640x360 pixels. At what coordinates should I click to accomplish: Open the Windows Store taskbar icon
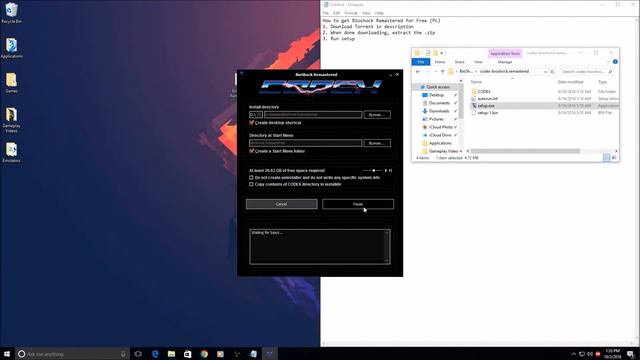pos(187,354)
